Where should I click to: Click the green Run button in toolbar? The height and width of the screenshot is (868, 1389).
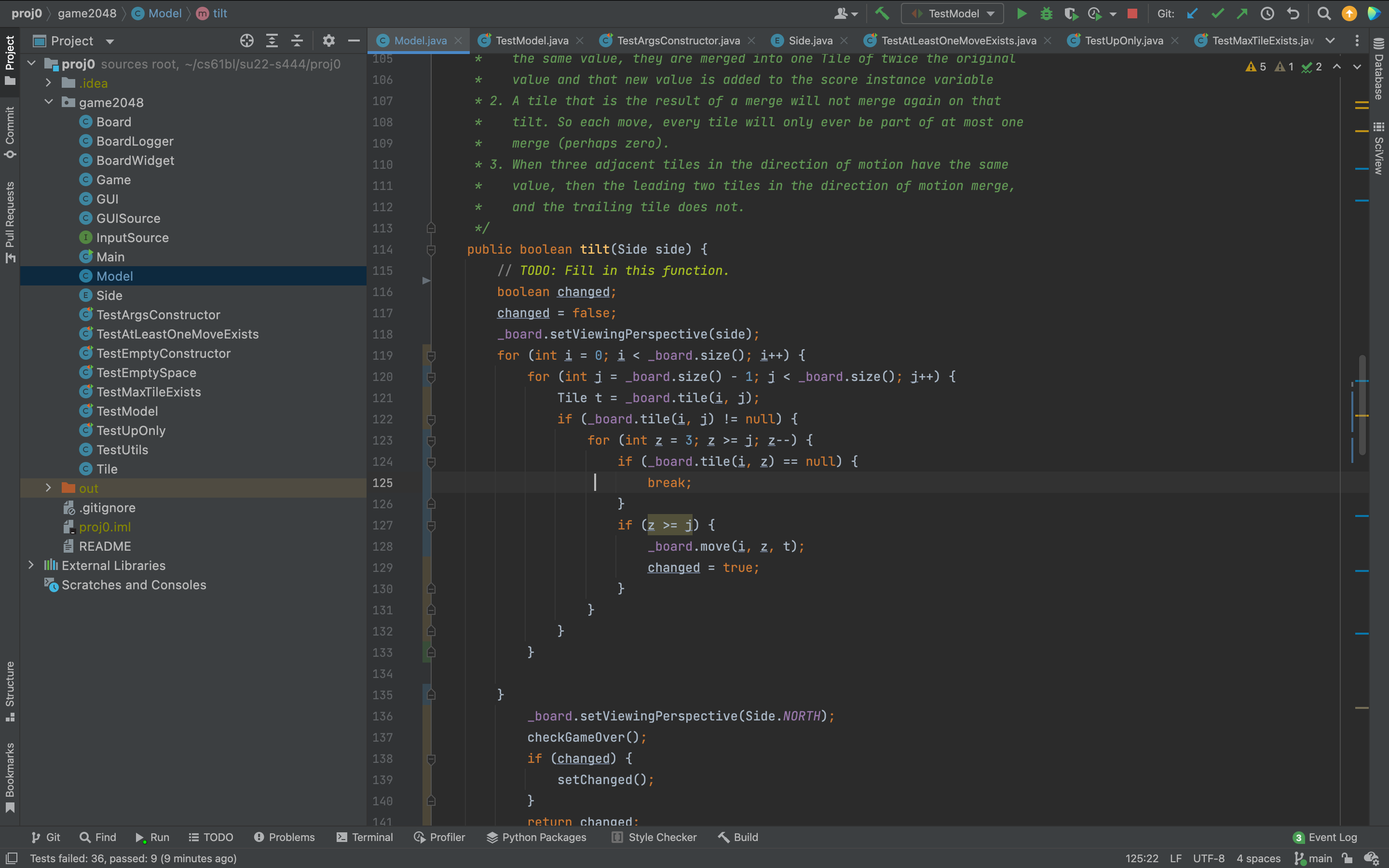(1021, 14)
